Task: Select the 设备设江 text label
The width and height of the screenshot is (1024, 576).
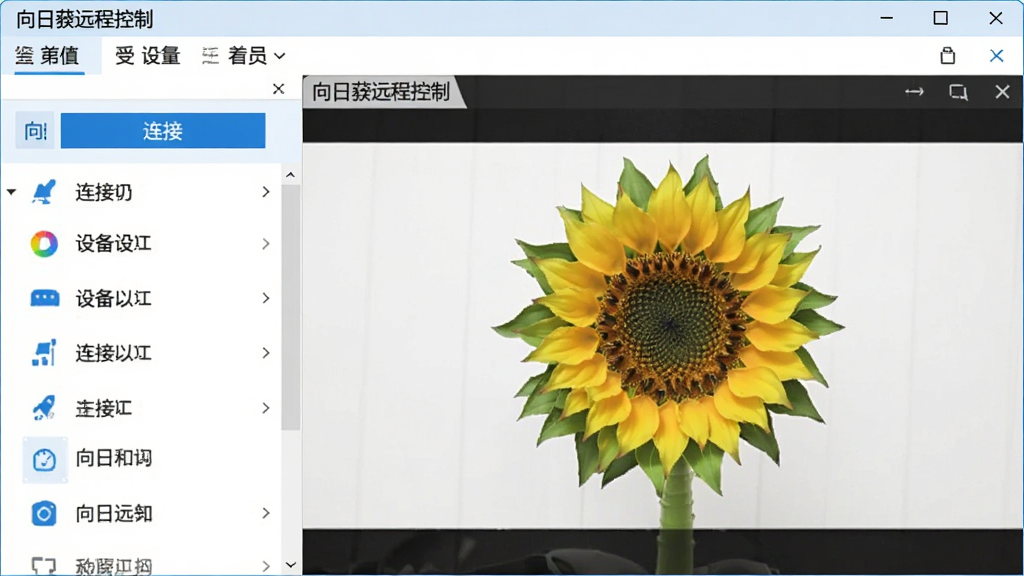Action: (x=114, y=244)
